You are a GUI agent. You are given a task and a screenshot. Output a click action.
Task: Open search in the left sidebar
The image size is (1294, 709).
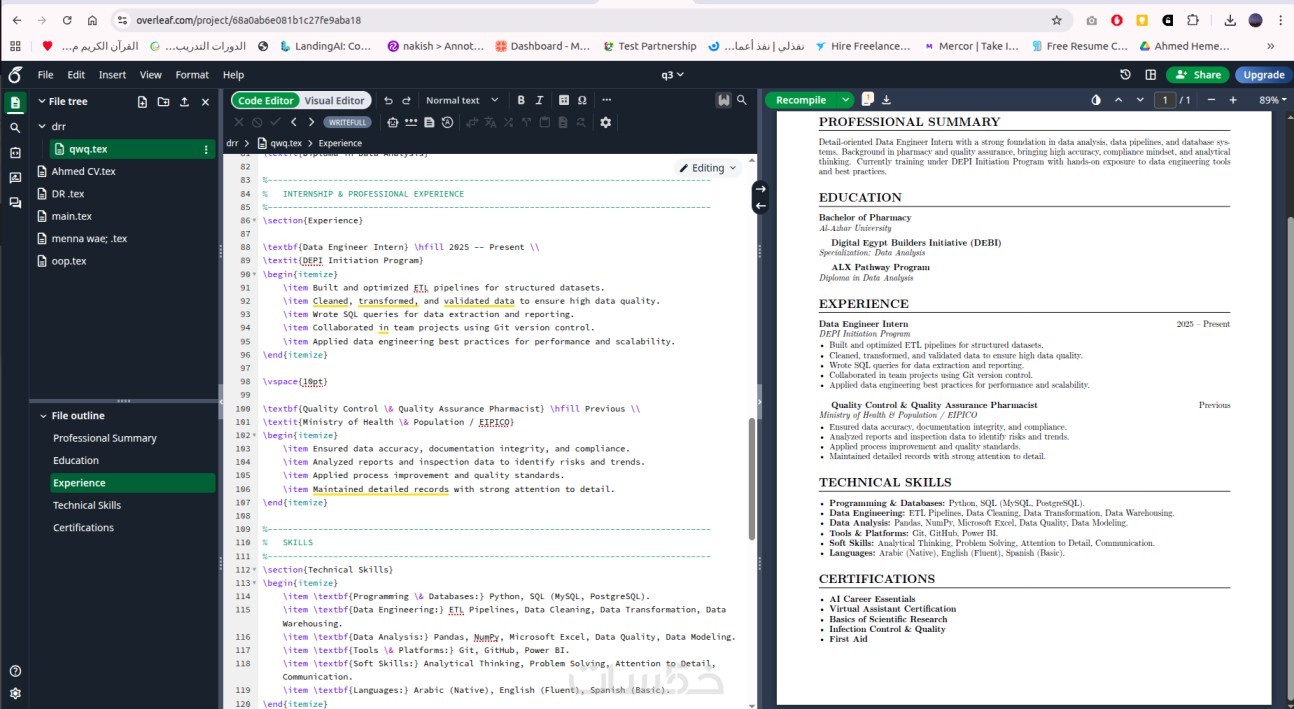click(15, 128)
